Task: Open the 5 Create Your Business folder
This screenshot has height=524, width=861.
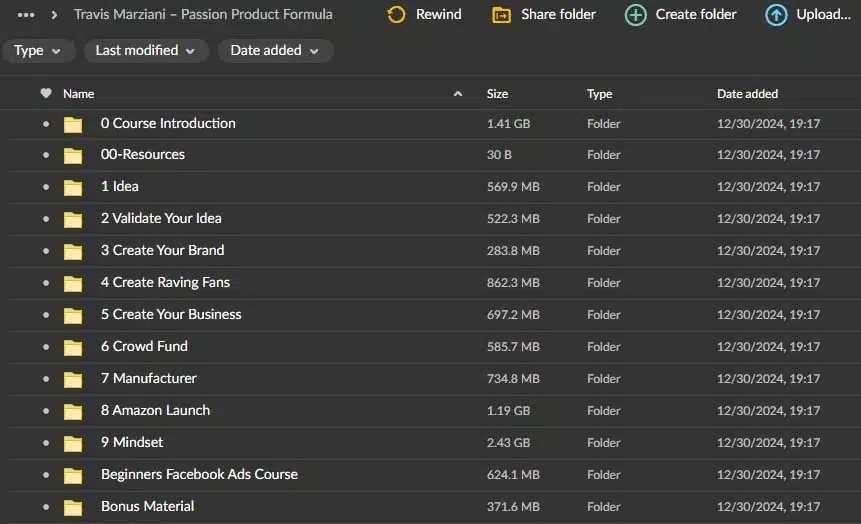Action: click(x=171, y=314)
